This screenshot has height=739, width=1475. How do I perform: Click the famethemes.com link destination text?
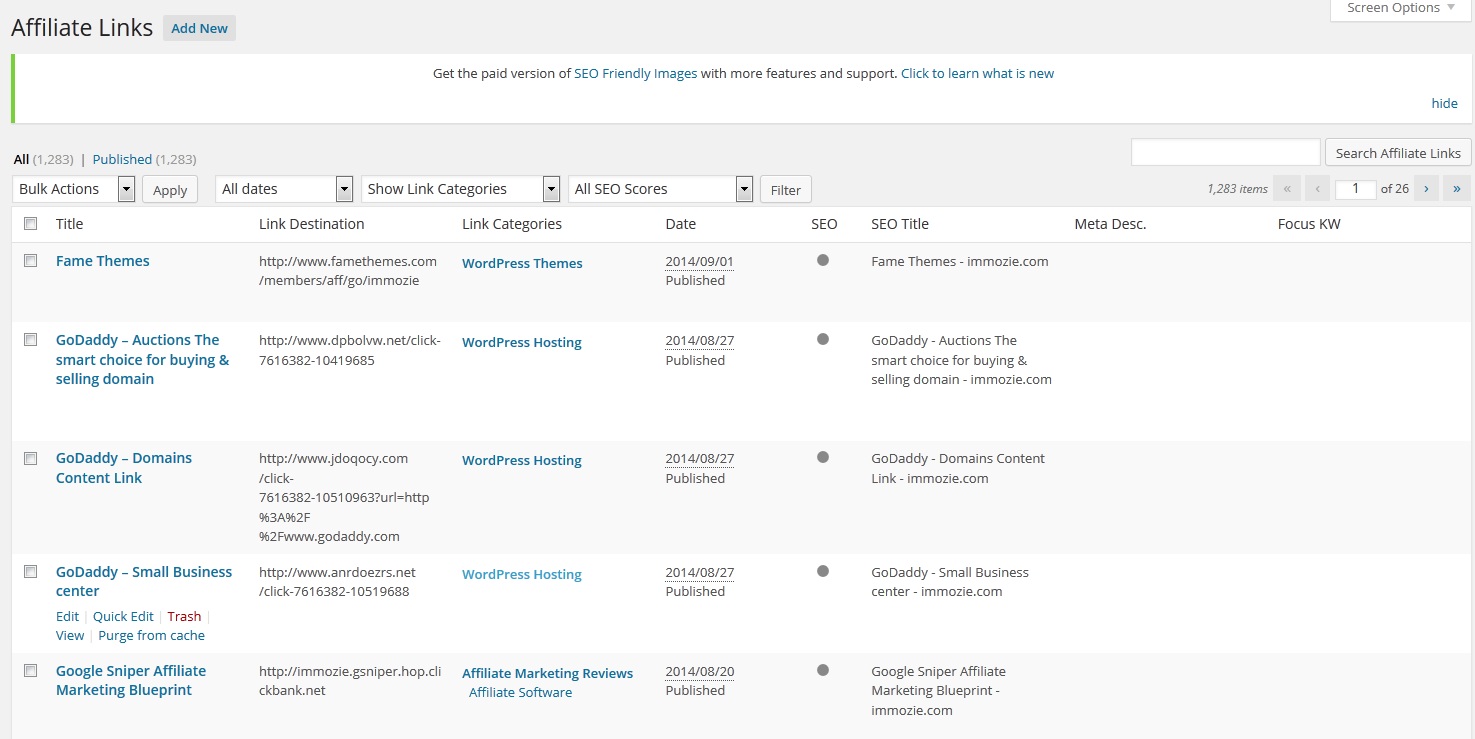tap(348, 271)
